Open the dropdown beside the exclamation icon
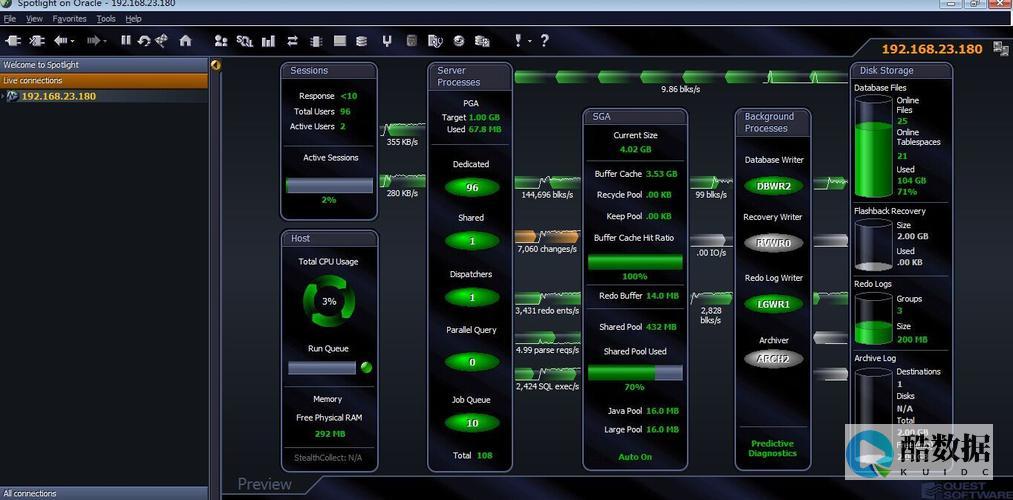This screenshot has width=1013, height=500. (529, 41)
